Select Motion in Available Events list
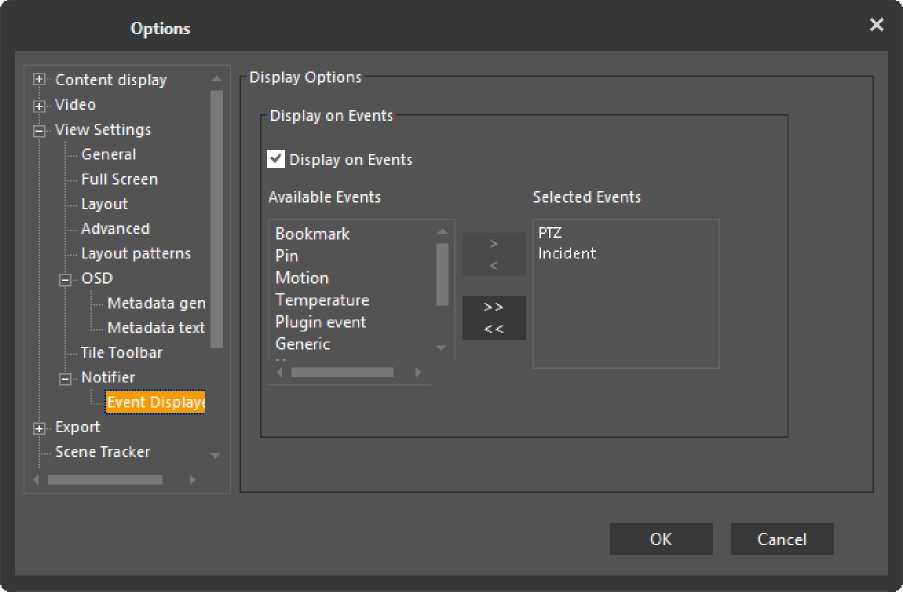This screenshot has width=903, height=592. pyautogui.click(x=302, y=278)
